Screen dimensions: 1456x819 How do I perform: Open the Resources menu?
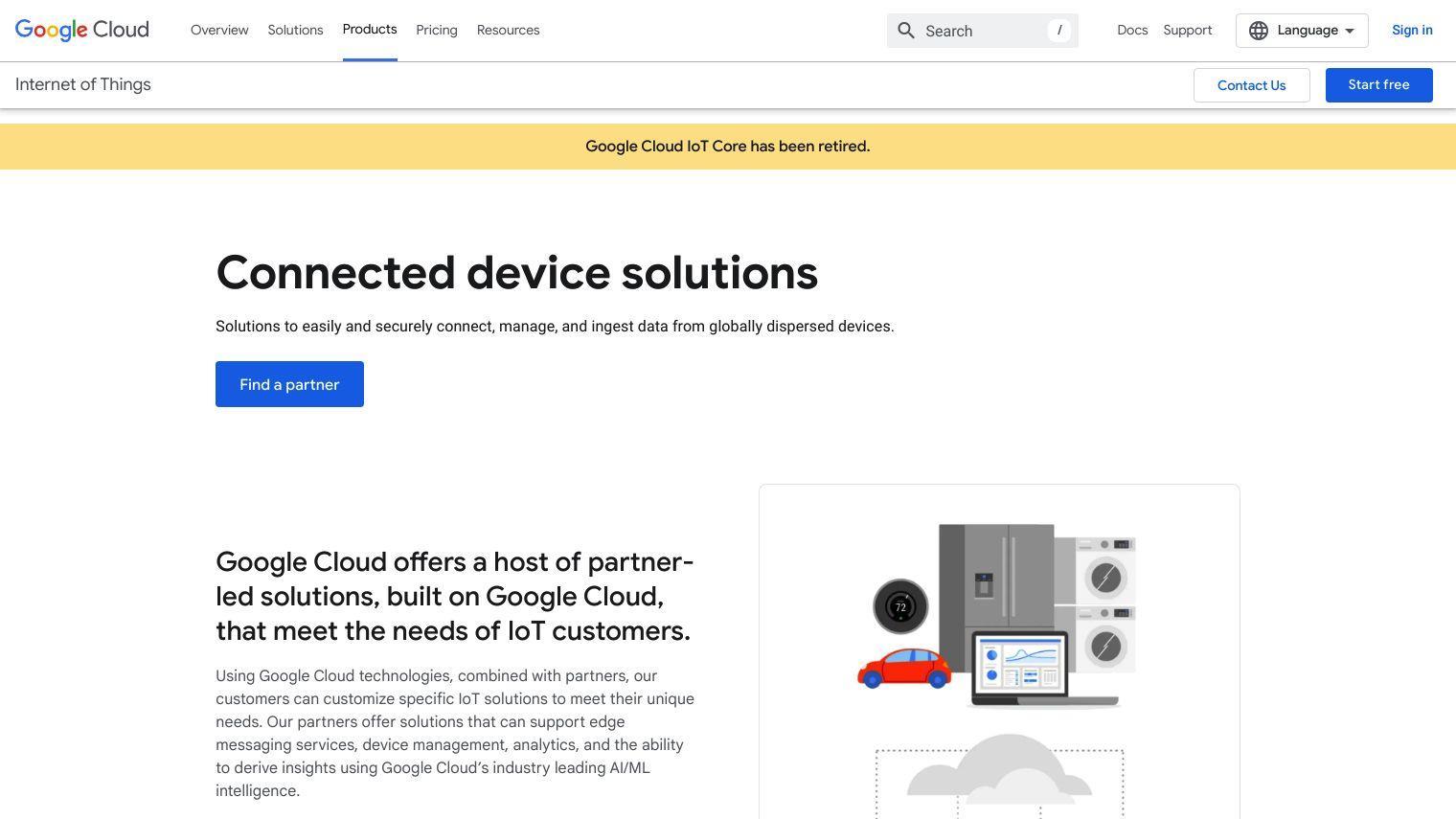(x=508, y=31)
